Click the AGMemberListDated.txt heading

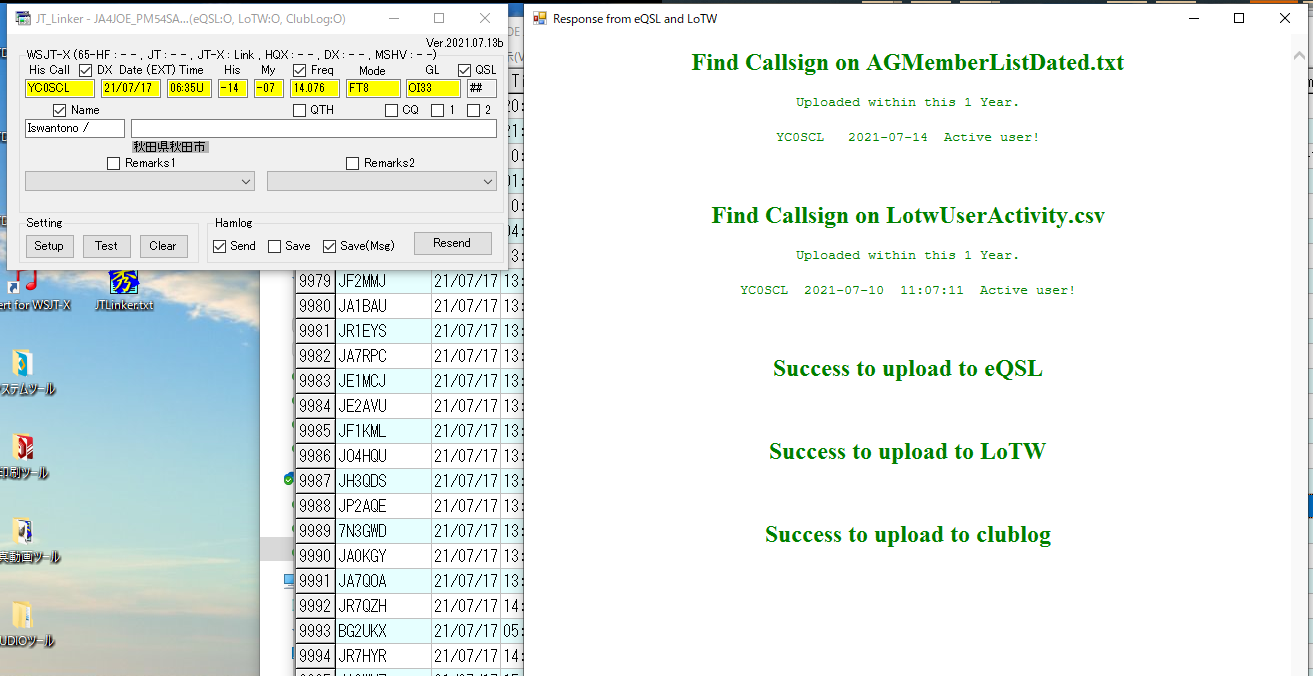coord(908,62)
